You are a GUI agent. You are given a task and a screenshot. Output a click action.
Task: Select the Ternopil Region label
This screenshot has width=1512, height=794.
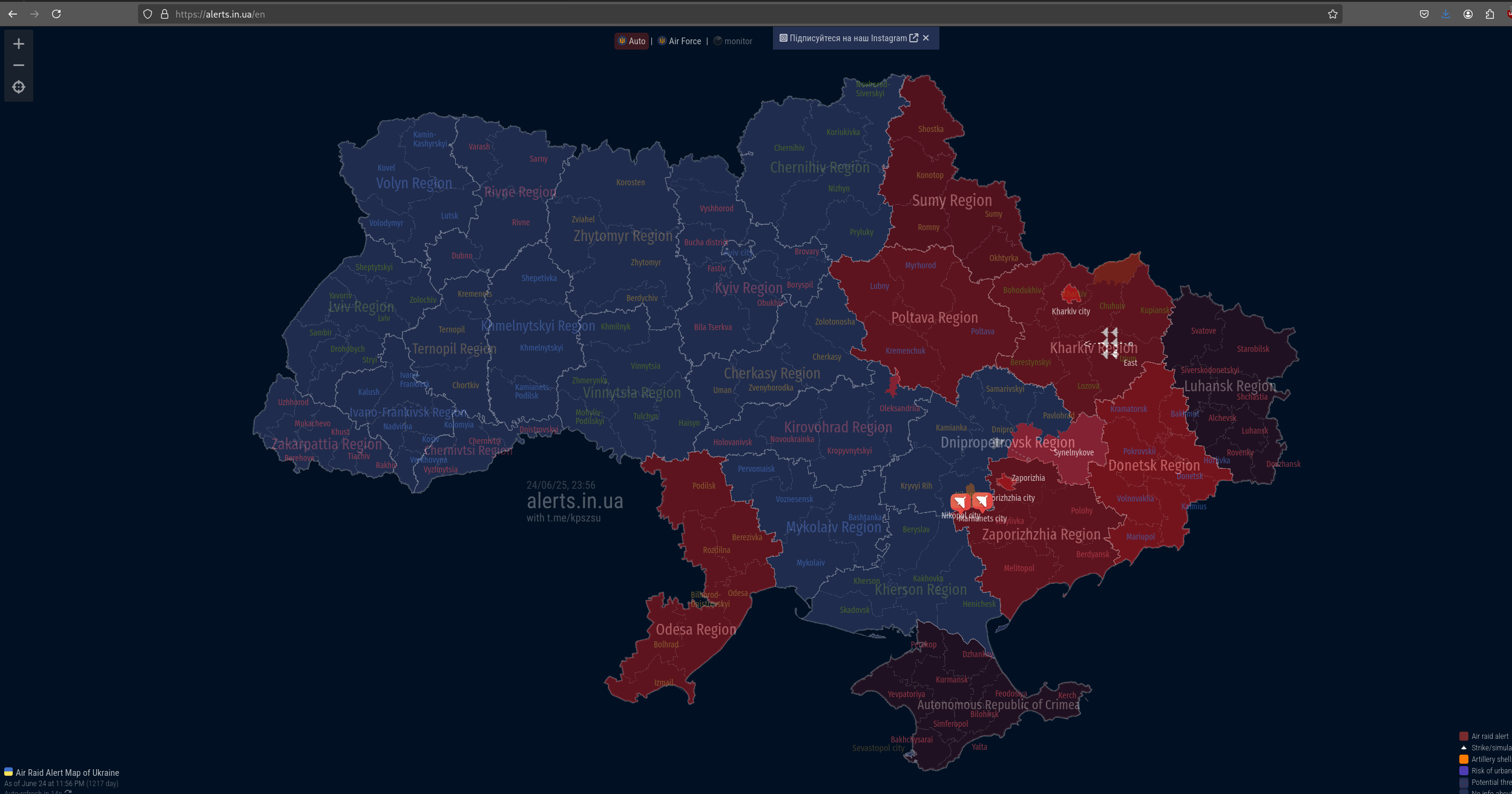(454, 349)
